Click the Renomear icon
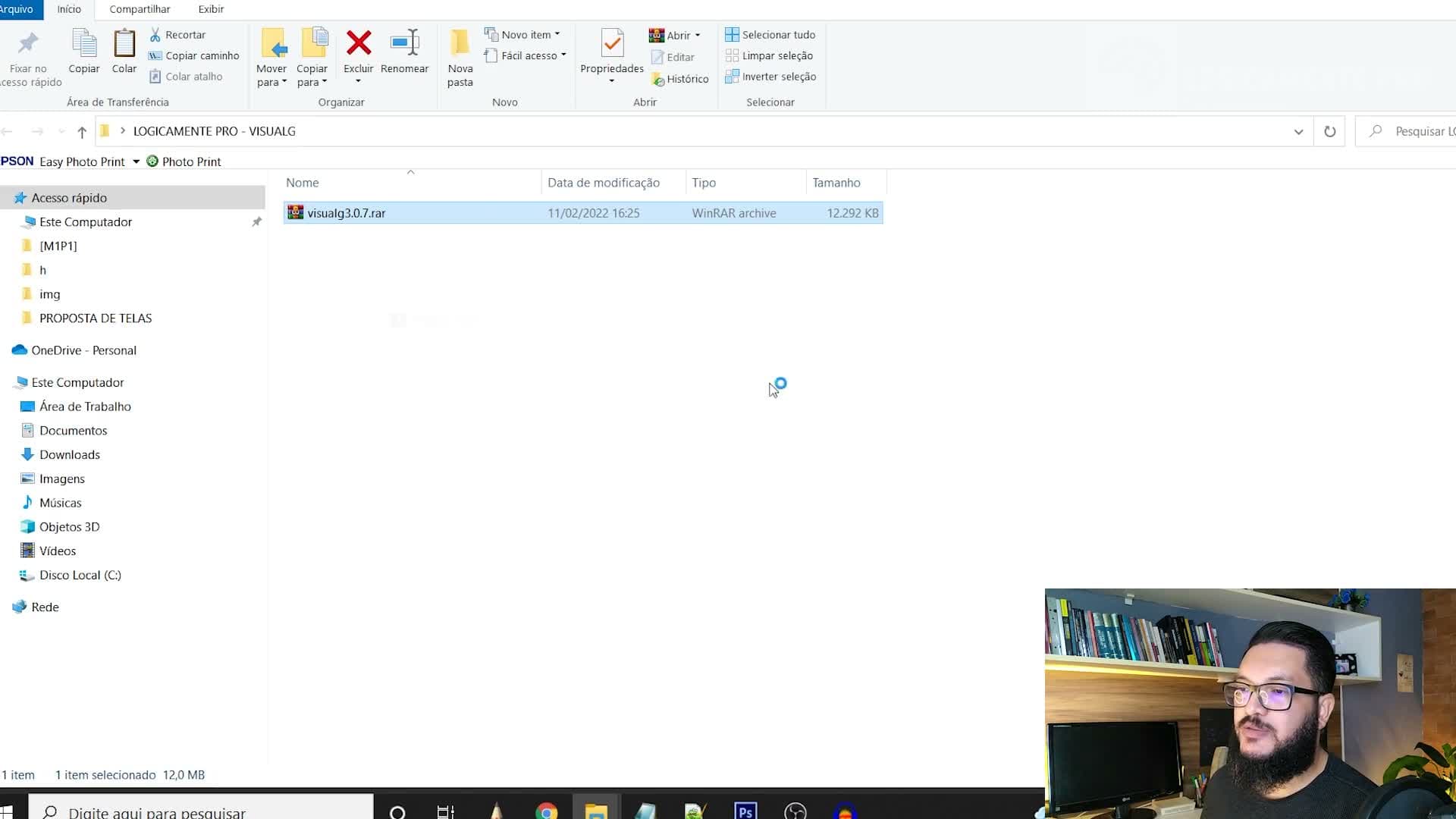Screen dimensions: 1456x819 (x=404, y=43)
